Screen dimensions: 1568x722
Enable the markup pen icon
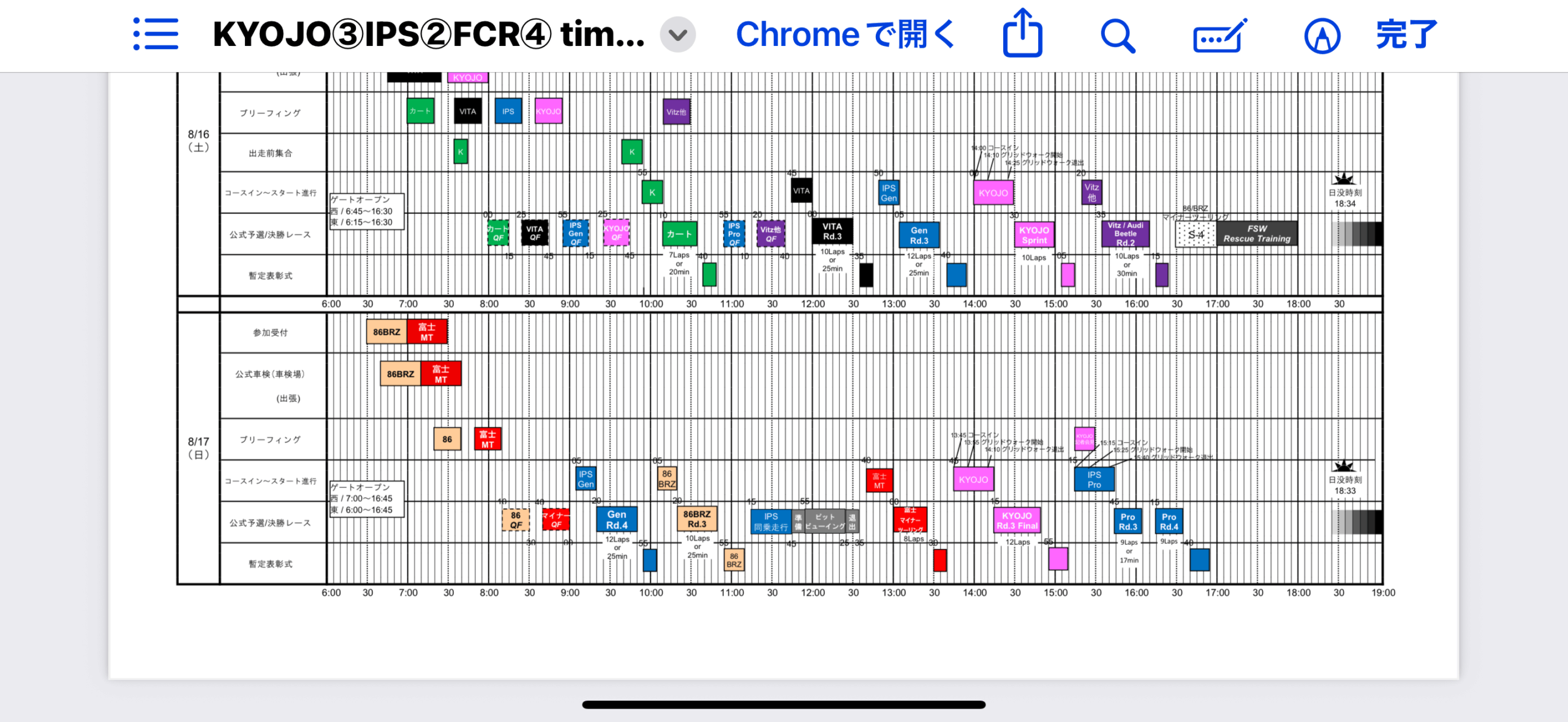pyautogui.click(x=1322, y=36)
